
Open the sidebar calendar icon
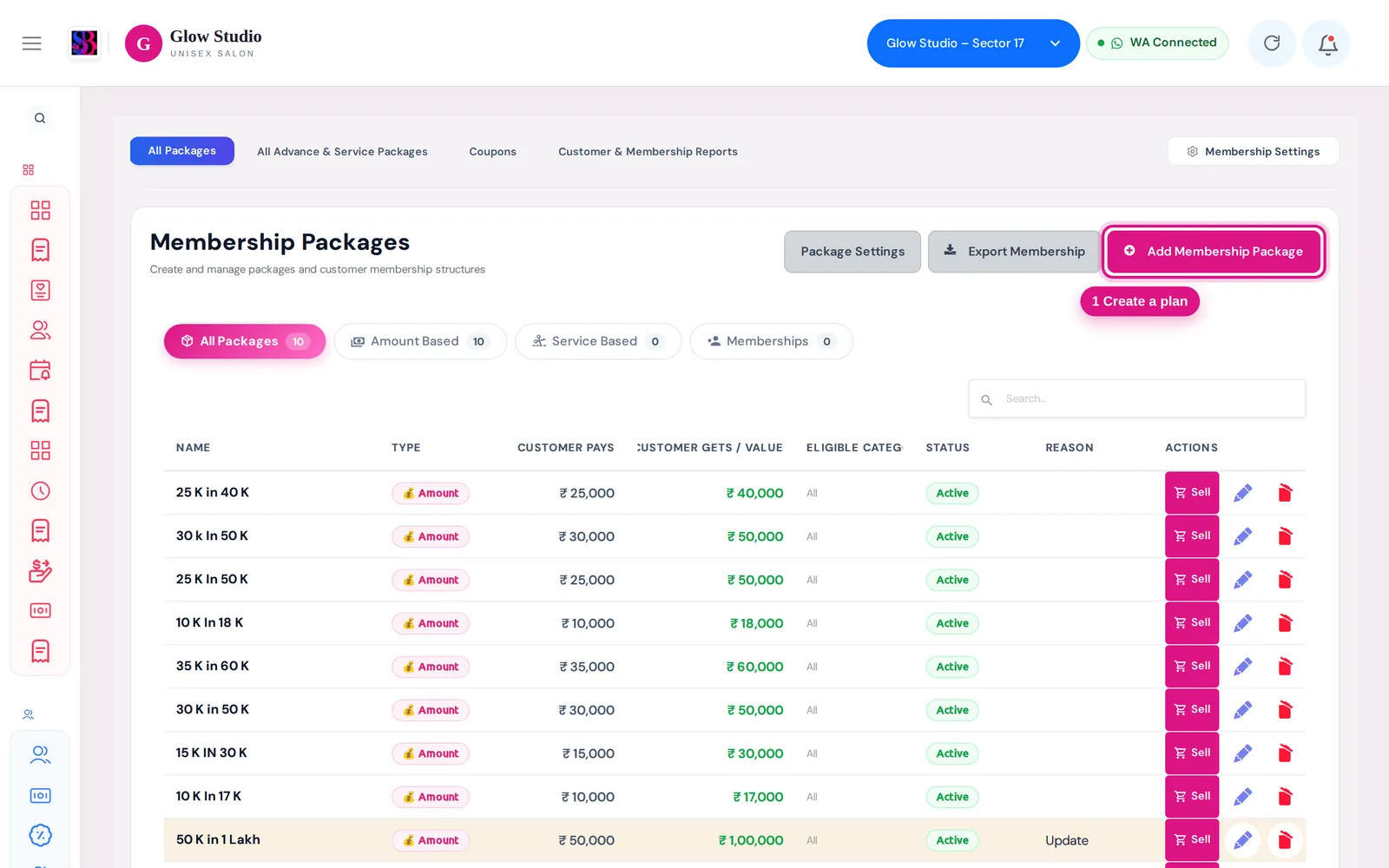pyautogui.click(x=40, y=371)
